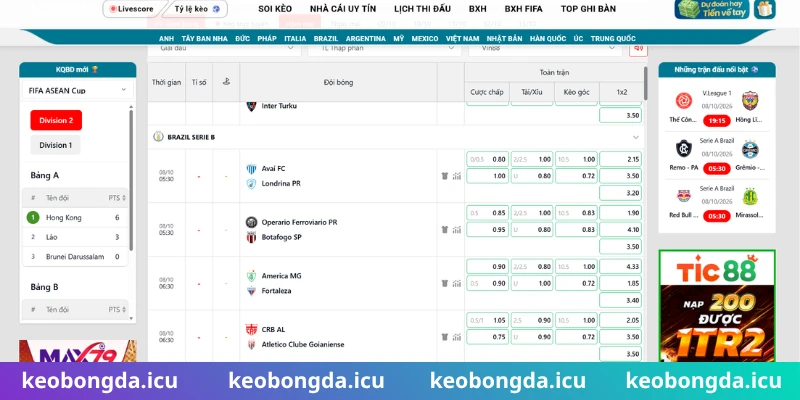Click the Cược chấp column header
The width and height of the screenshot is (800, 400).
click(487, 92)
